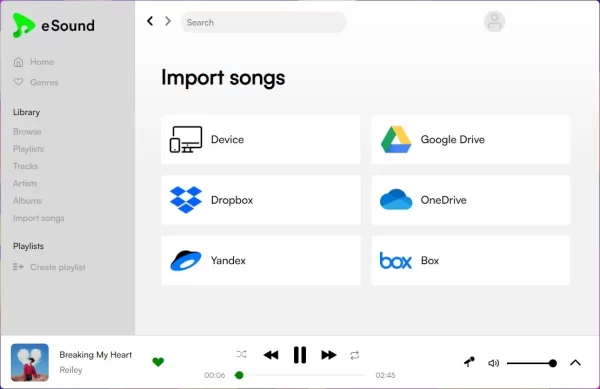Open Import songs in the sidebar
Image resolution: width=600 pixels, height=389 pixels.
(x=39, y=218)
